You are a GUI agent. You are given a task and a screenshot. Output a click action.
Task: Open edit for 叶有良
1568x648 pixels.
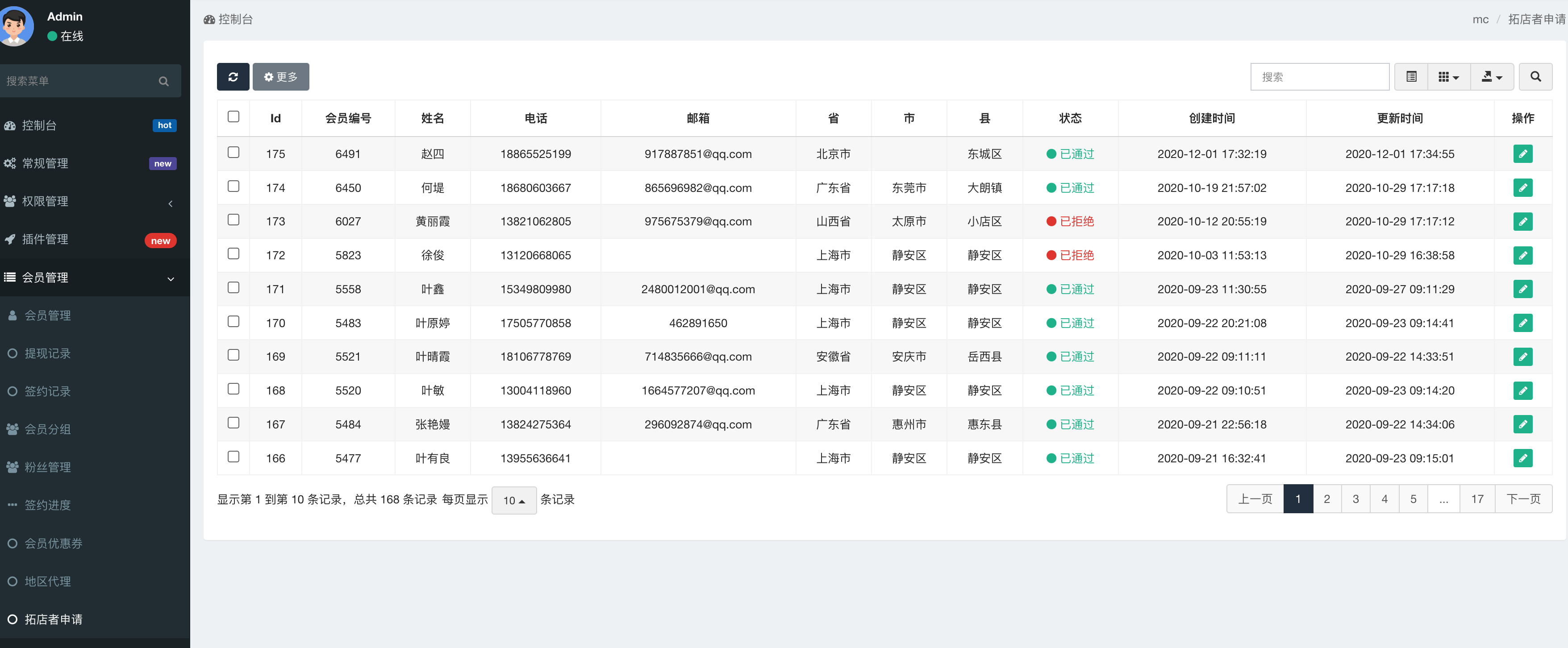tap(1522, 458)
